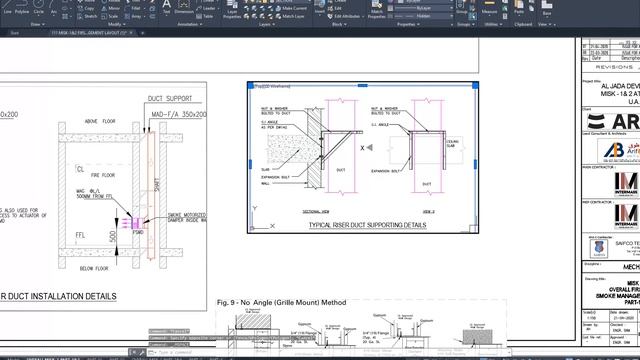Expand the Modify panel
Viewport: 640px width, 360px height.
(x=116, y=24)
